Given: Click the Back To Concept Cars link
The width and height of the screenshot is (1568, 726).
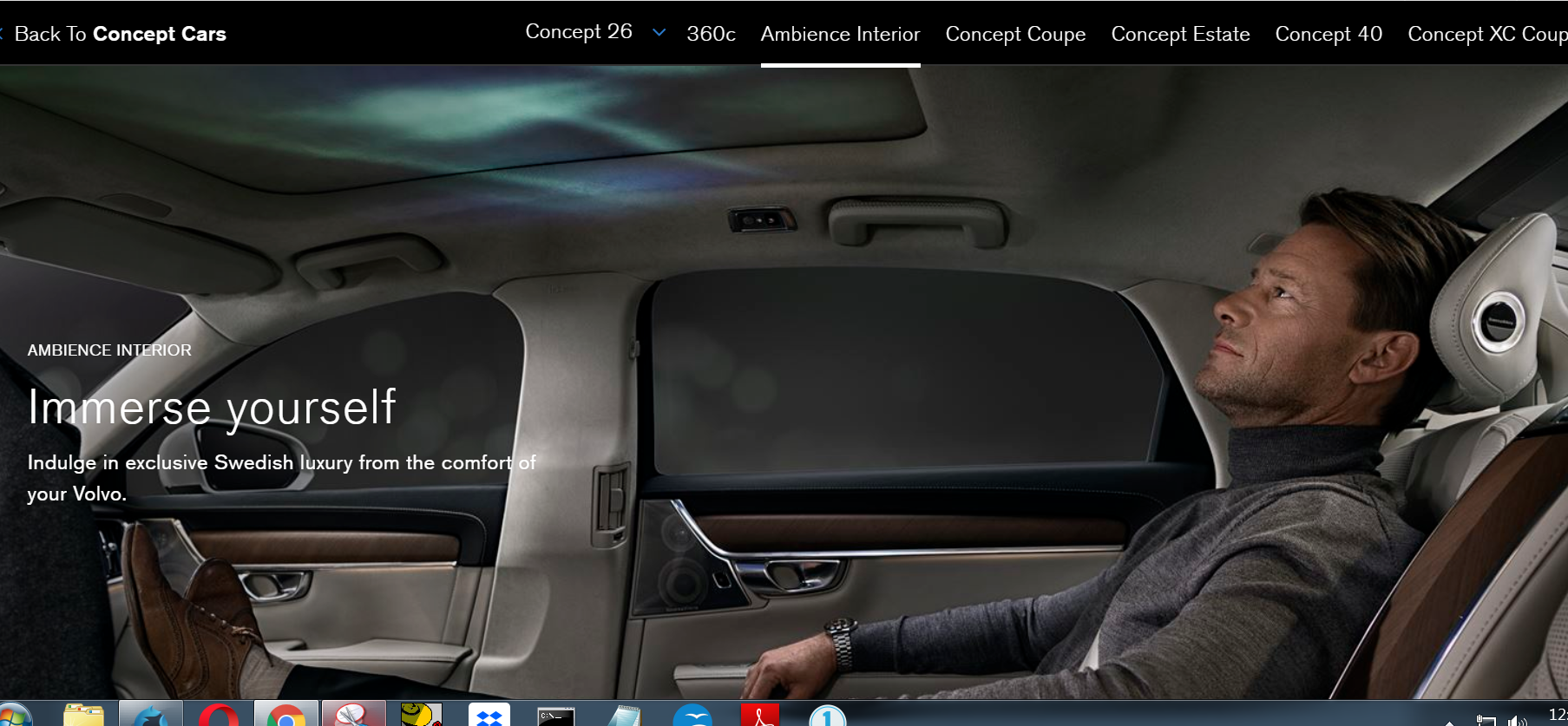Looking at the screenshot, I should pos(120,34).
